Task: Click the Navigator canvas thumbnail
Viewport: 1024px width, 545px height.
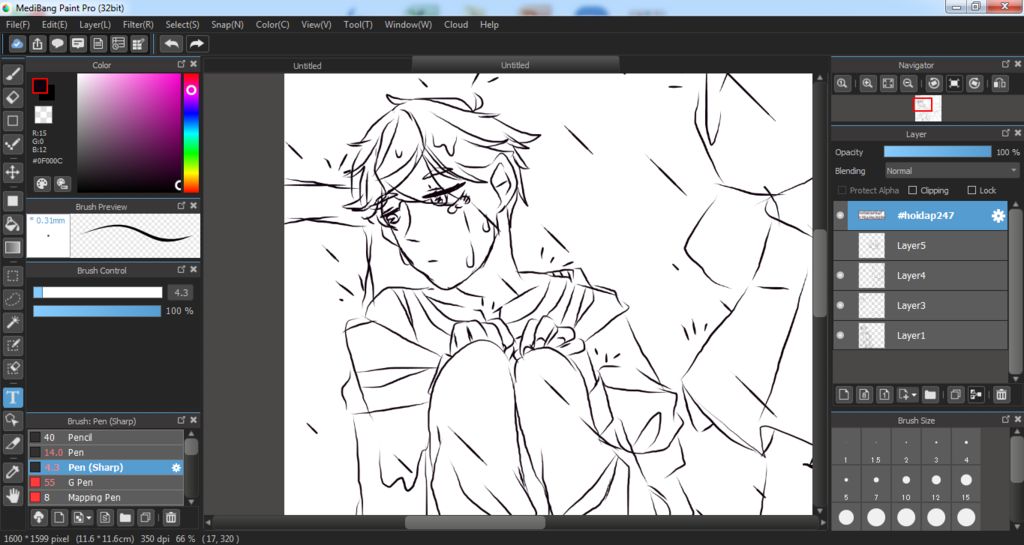Action: pyautogui.click(x=927, y=108)
